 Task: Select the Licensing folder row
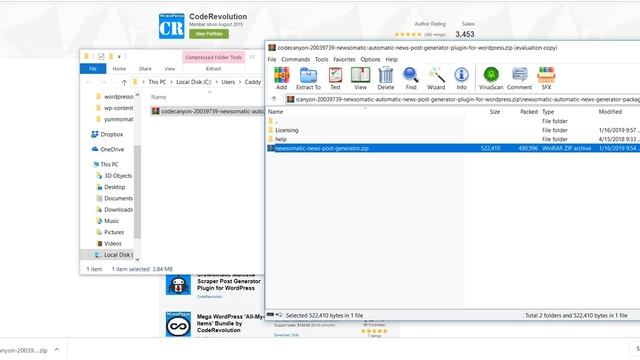pyautogui.click(x=453, y=130)
